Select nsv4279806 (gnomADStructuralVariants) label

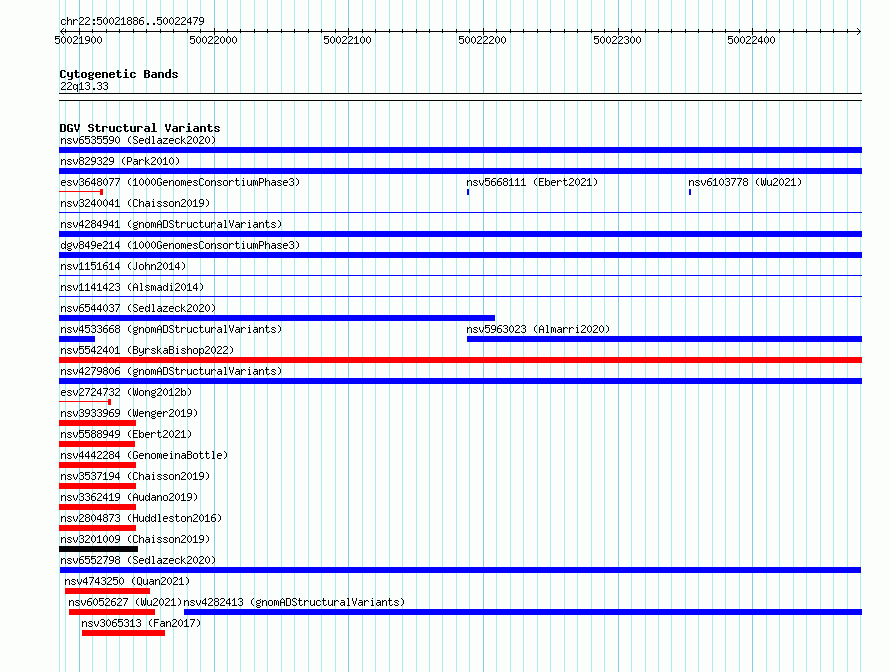coord(171,371)
